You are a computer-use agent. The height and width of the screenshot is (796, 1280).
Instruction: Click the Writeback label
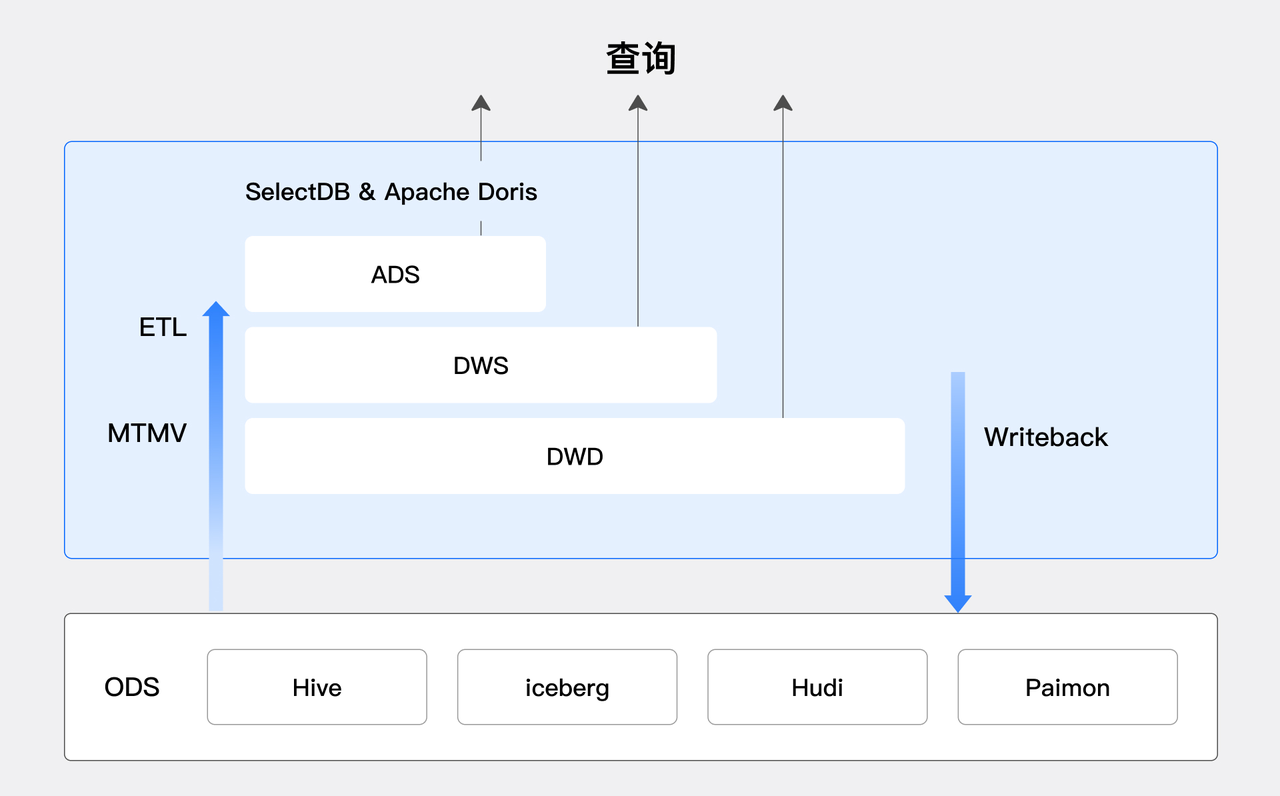(x=1046, y=437)
